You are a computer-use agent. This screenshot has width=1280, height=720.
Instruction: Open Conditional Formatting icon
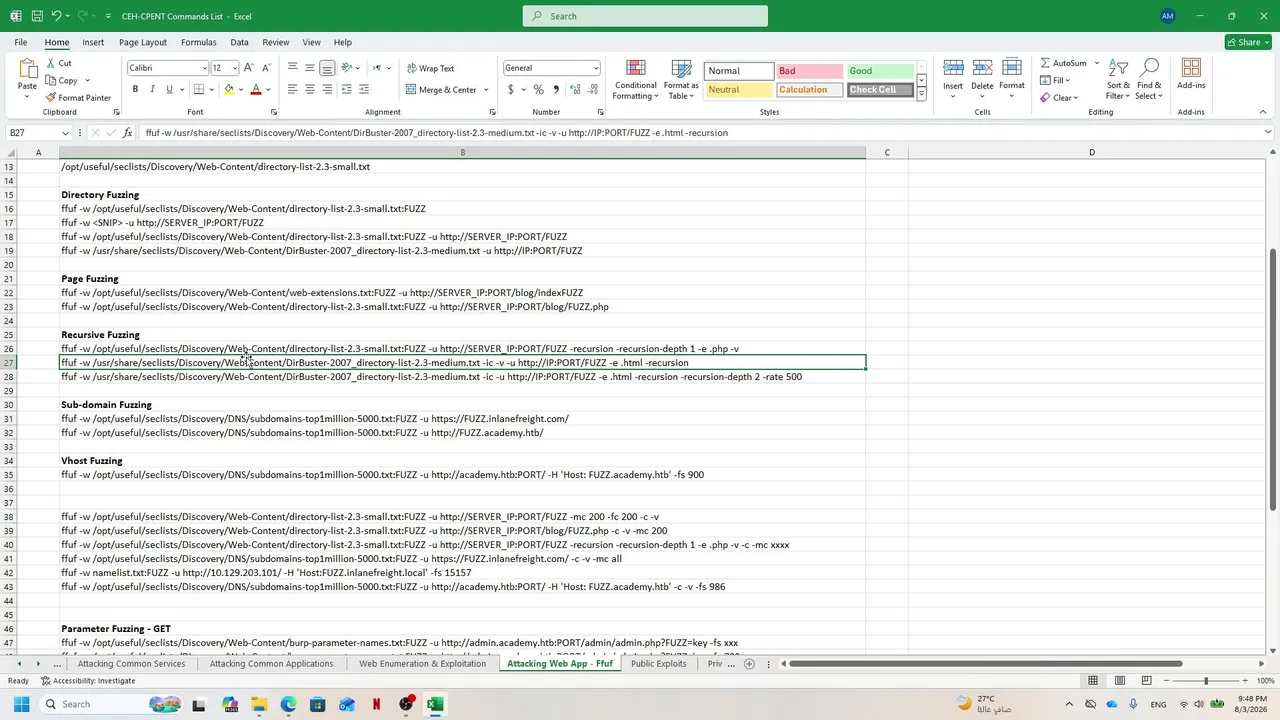point(636,68)
